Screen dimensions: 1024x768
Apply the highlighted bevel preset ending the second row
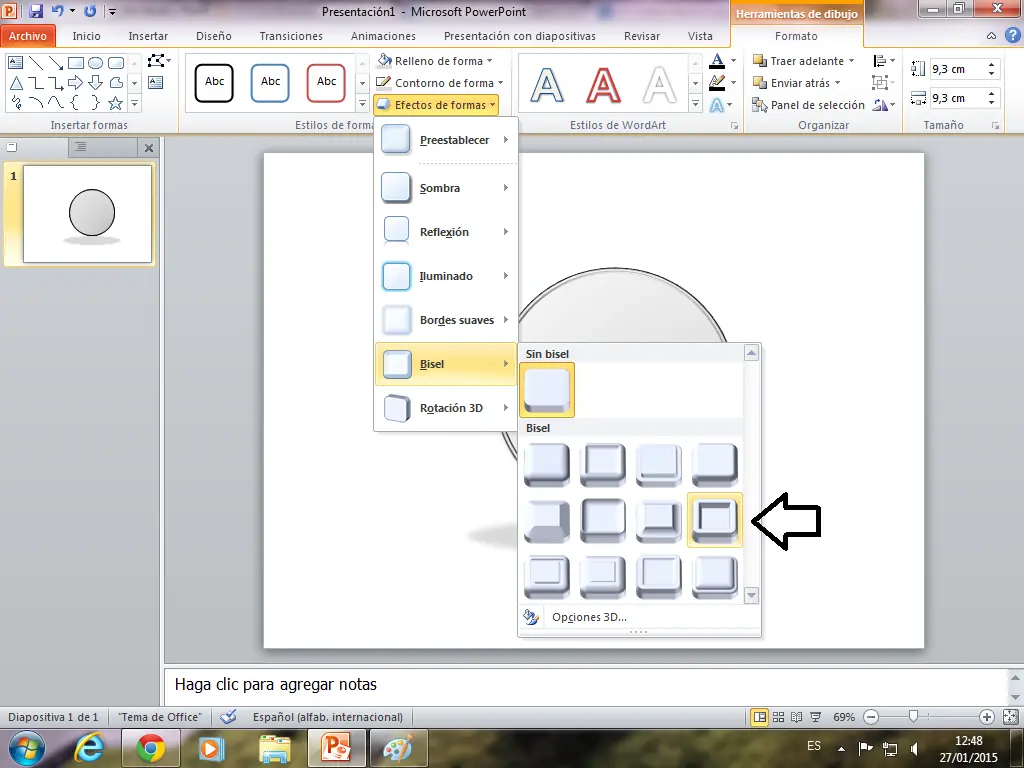point(714,520)
